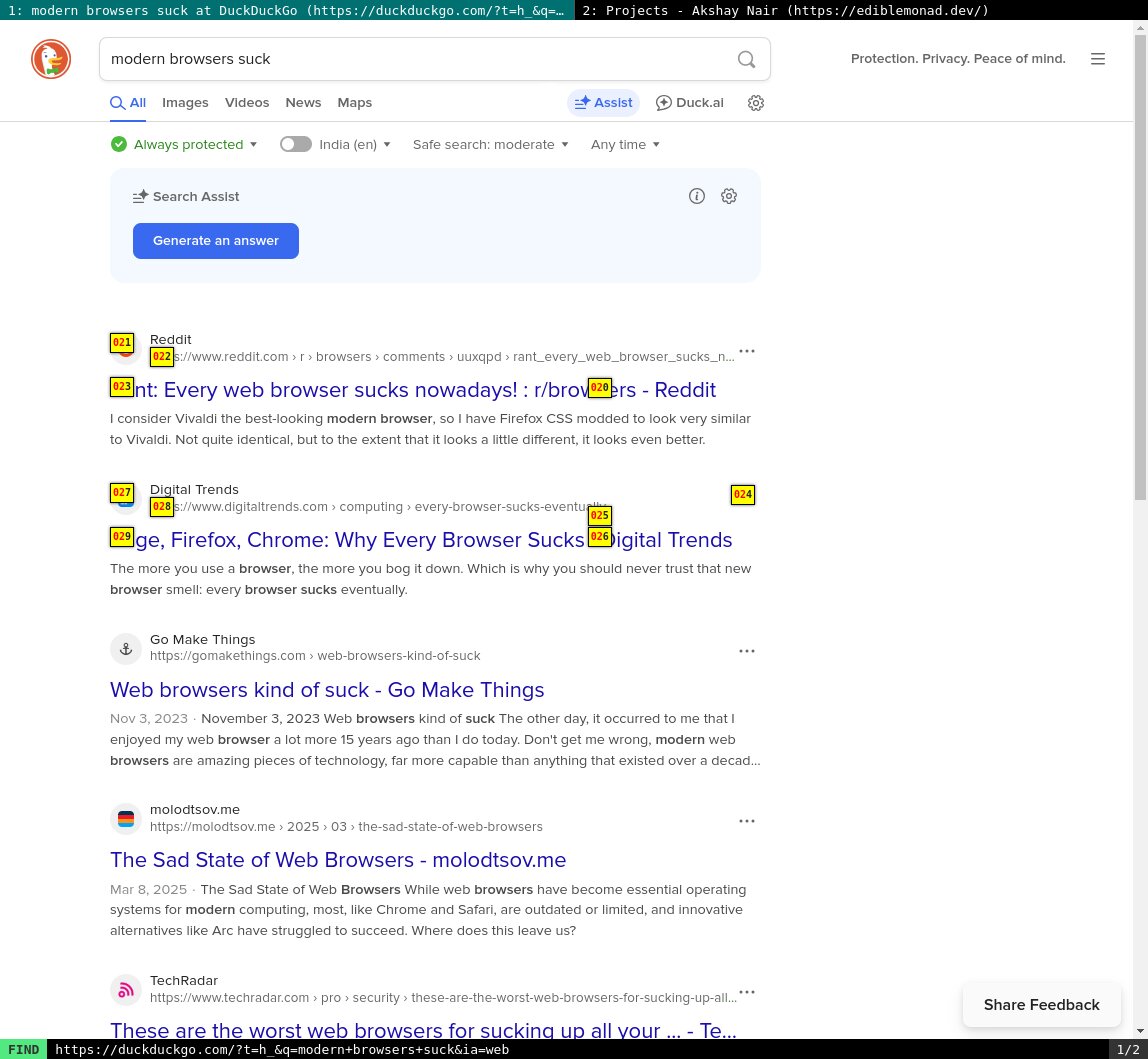Open the Any time filter dropdown

click(x=625, y=144)
